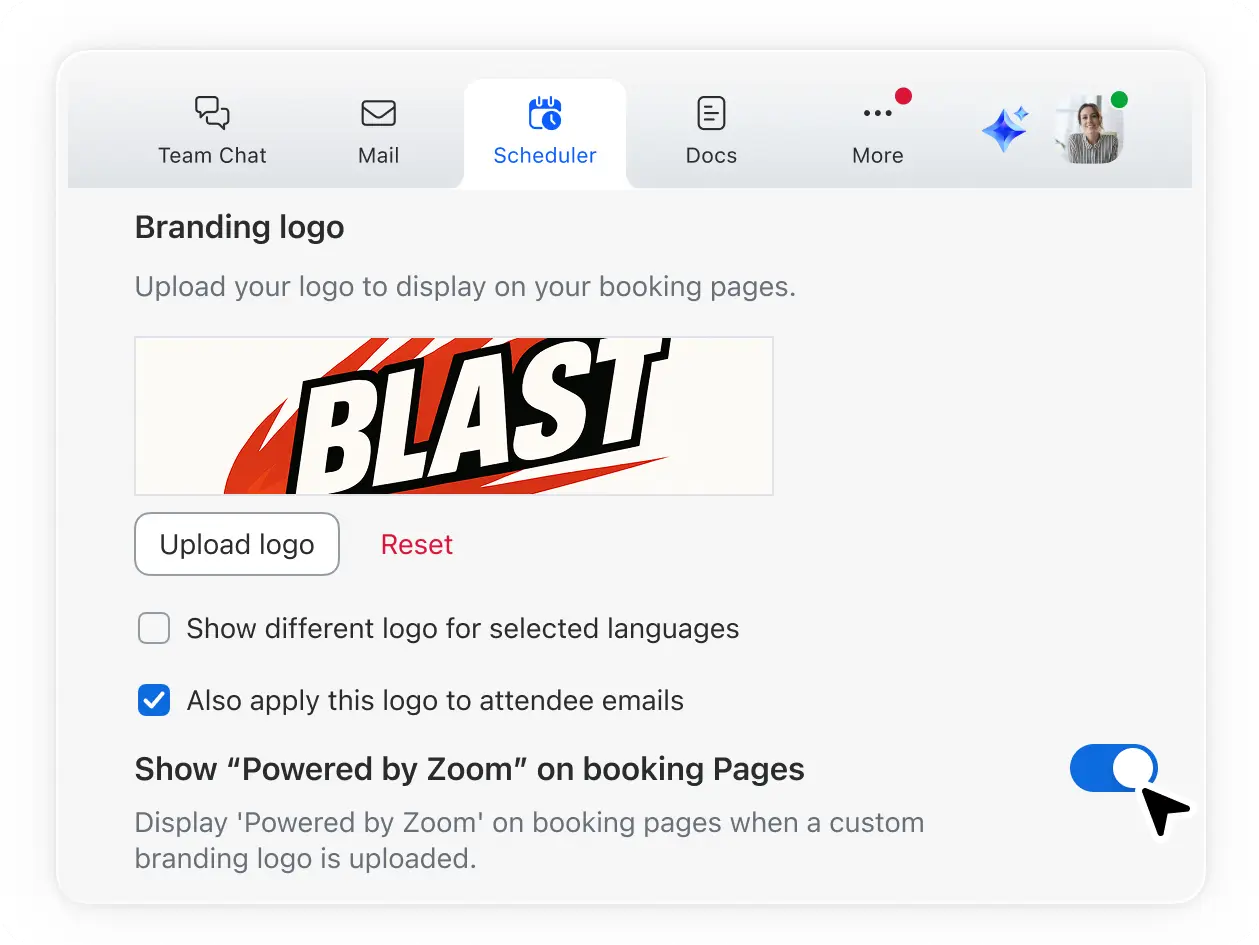
Task: Click the Scheduler calendar-clock icon
Action: [545, 113]
